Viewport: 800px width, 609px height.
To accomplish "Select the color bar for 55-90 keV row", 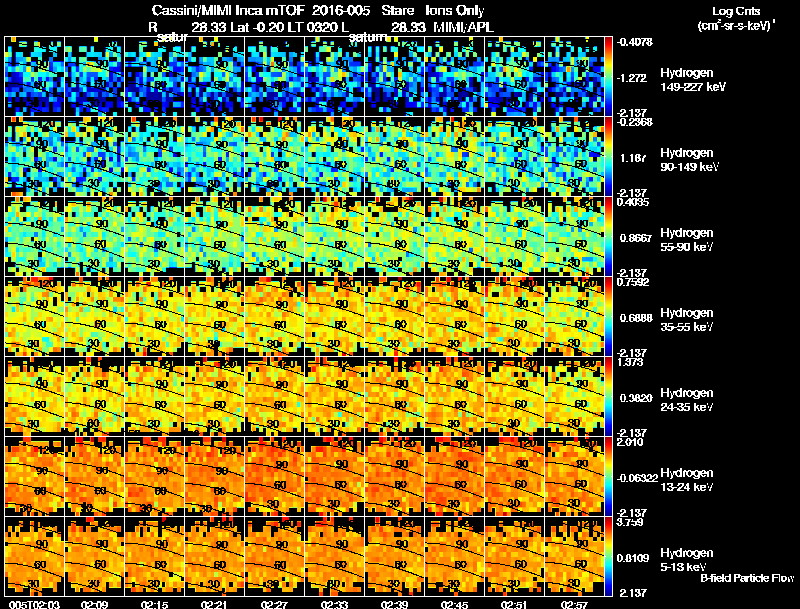I will pyautogui.click(x=608, y=237).
